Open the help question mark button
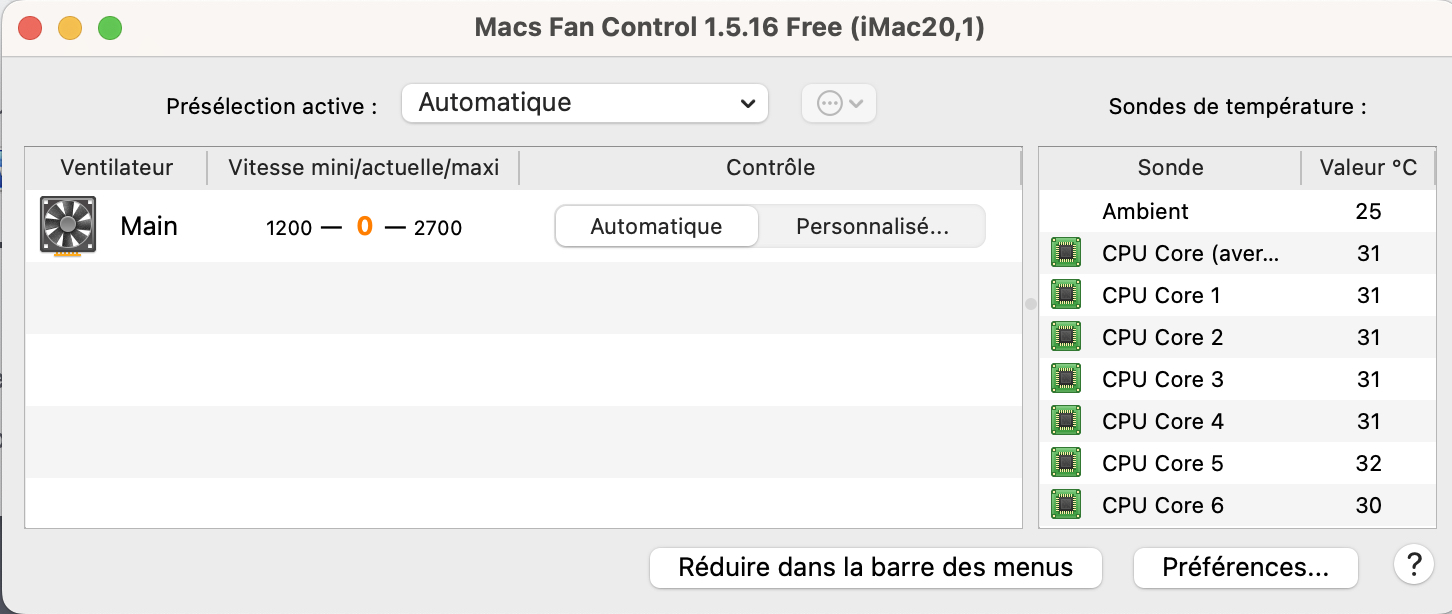Image resolution: width=1452 pixels, height=614 pixels. (1413, 566)
